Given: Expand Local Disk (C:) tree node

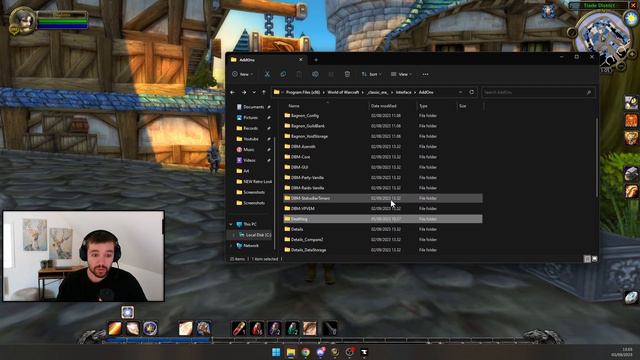Looking at the screenshot, I should [x=234, y=235].
